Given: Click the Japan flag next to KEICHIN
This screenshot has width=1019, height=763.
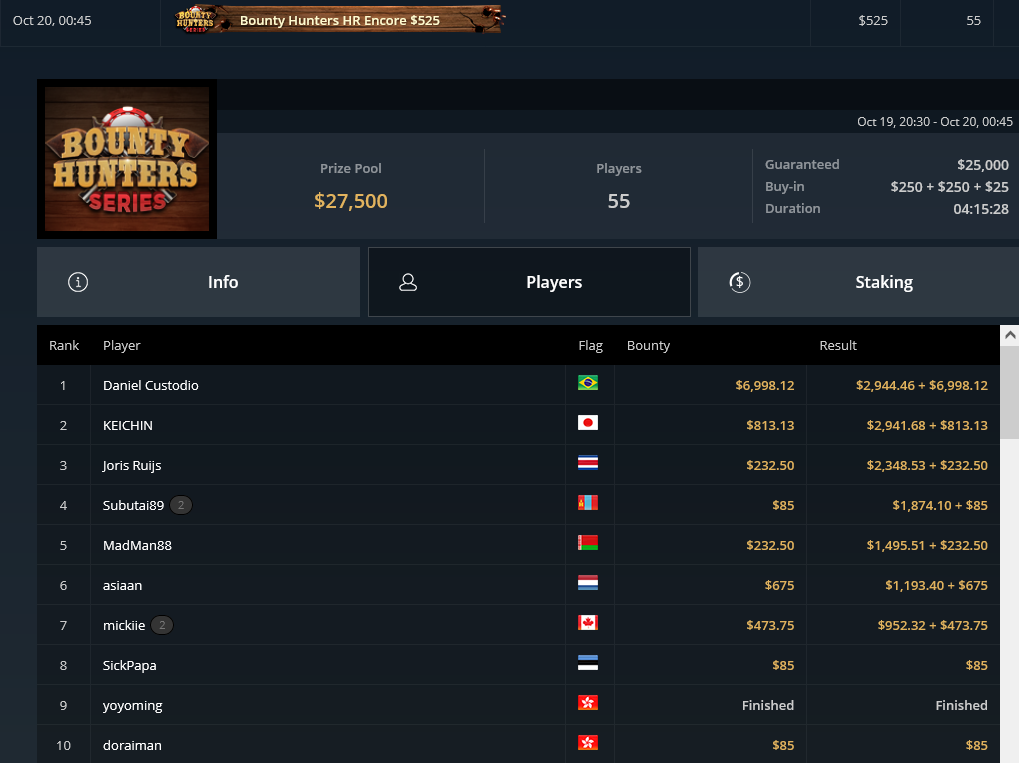Looking at the screenshot, I should 587,423.
